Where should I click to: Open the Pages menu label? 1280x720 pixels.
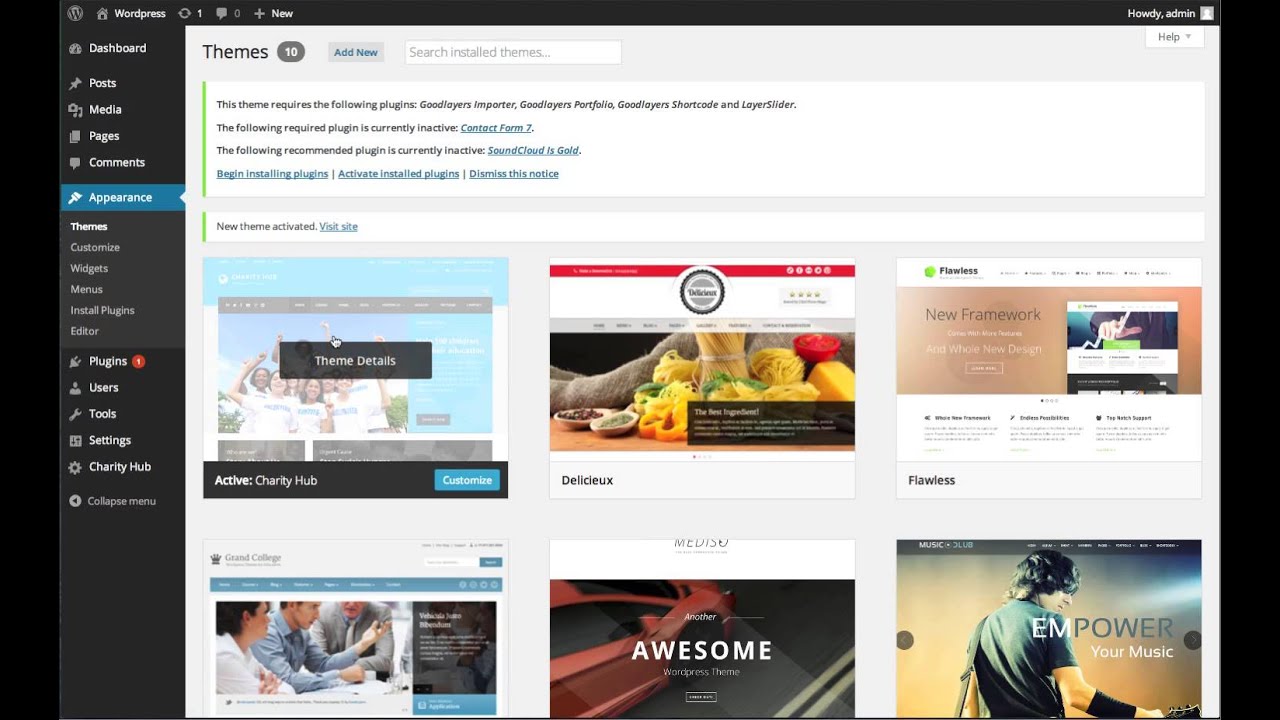(x=104, y=136)
